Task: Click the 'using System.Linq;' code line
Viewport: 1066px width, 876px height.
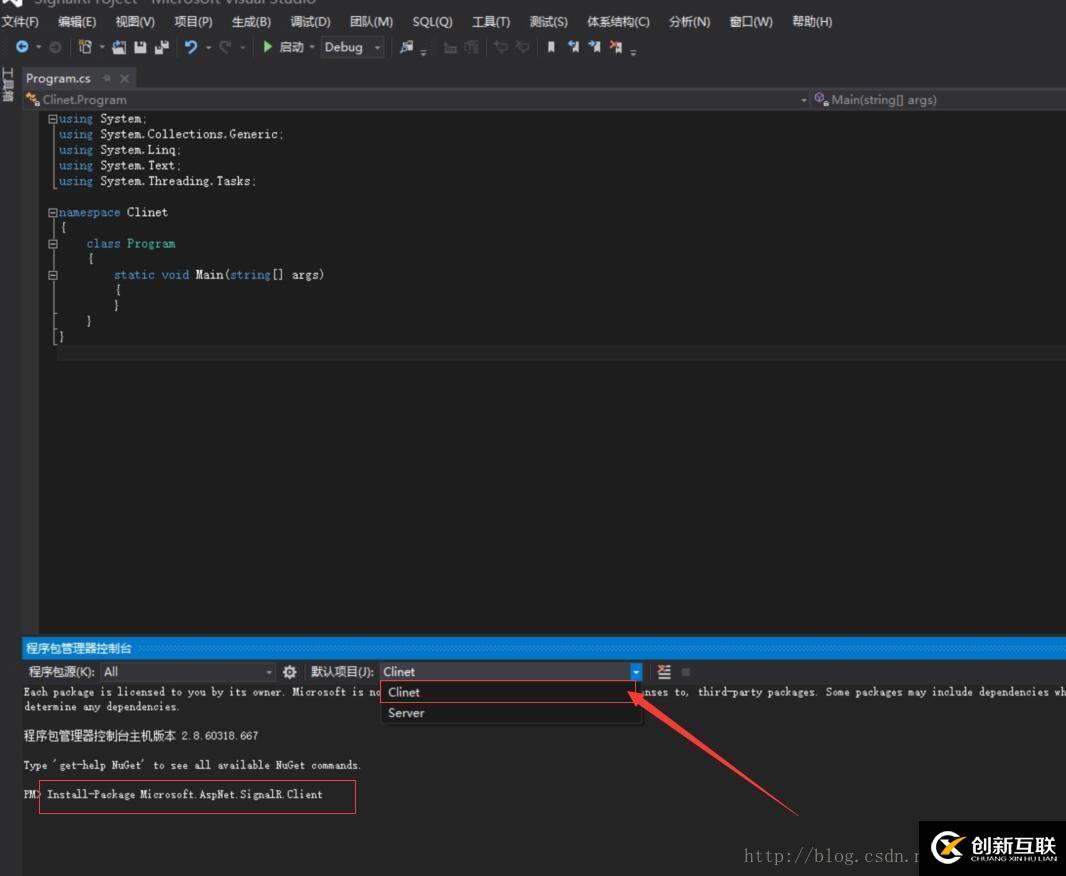Action: [x=120, y=150]
